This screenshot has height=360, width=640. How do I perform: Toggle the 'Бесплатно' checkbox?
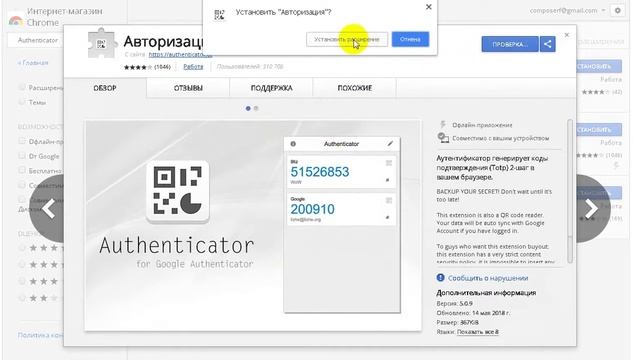22,170
